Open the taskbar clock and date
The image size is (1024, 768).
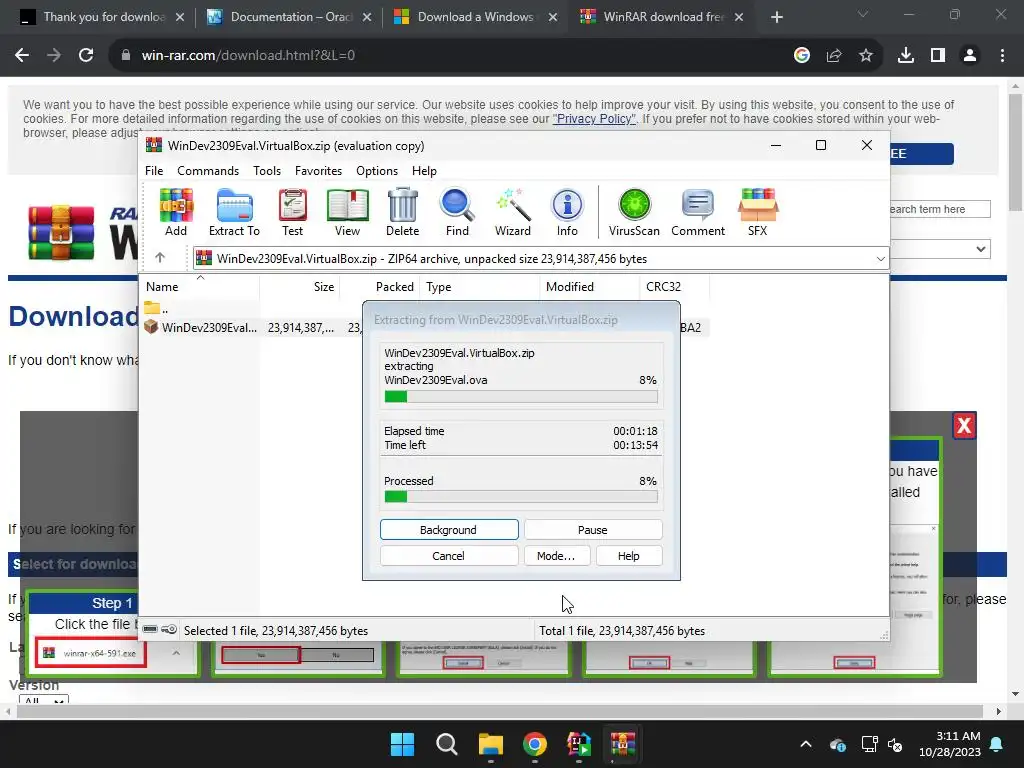[950, 744]
